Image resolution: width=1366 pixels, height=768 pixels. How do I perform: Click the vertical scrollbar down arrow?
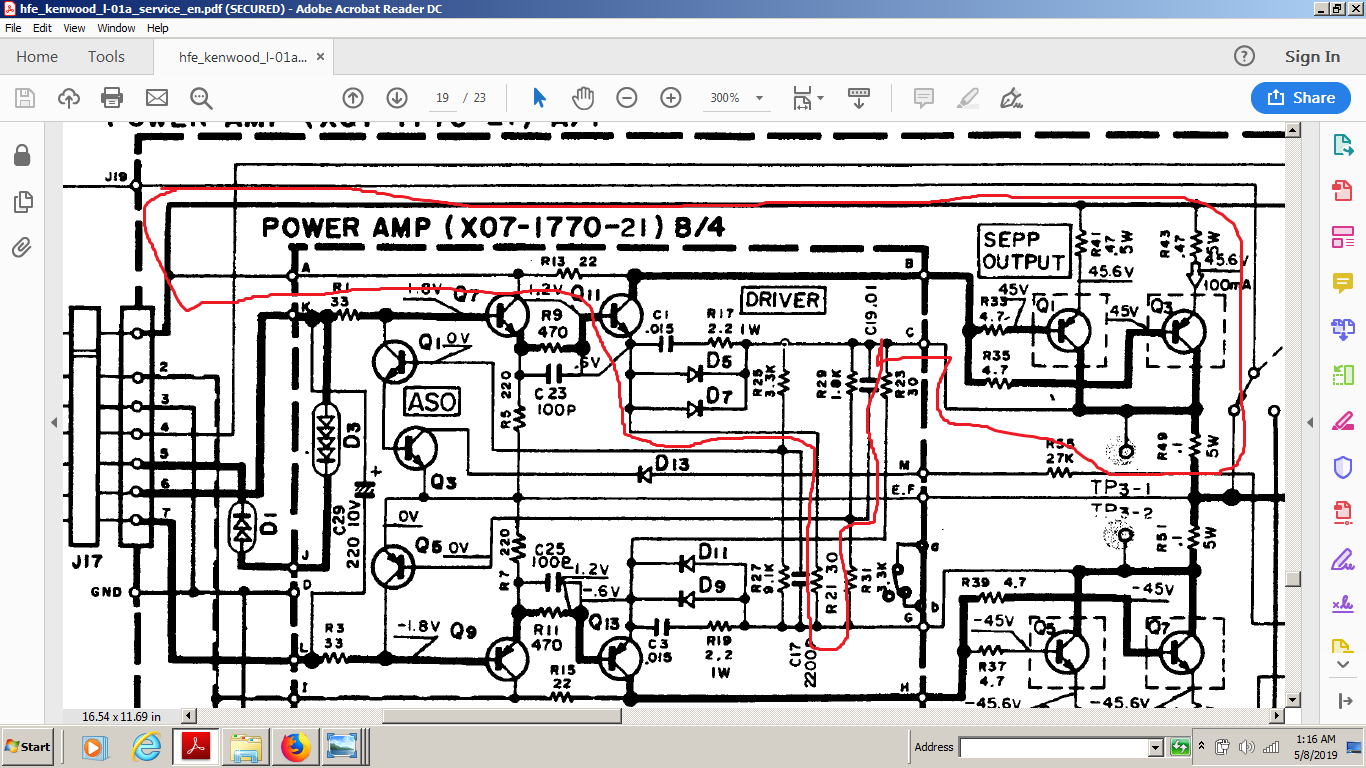1293,700
